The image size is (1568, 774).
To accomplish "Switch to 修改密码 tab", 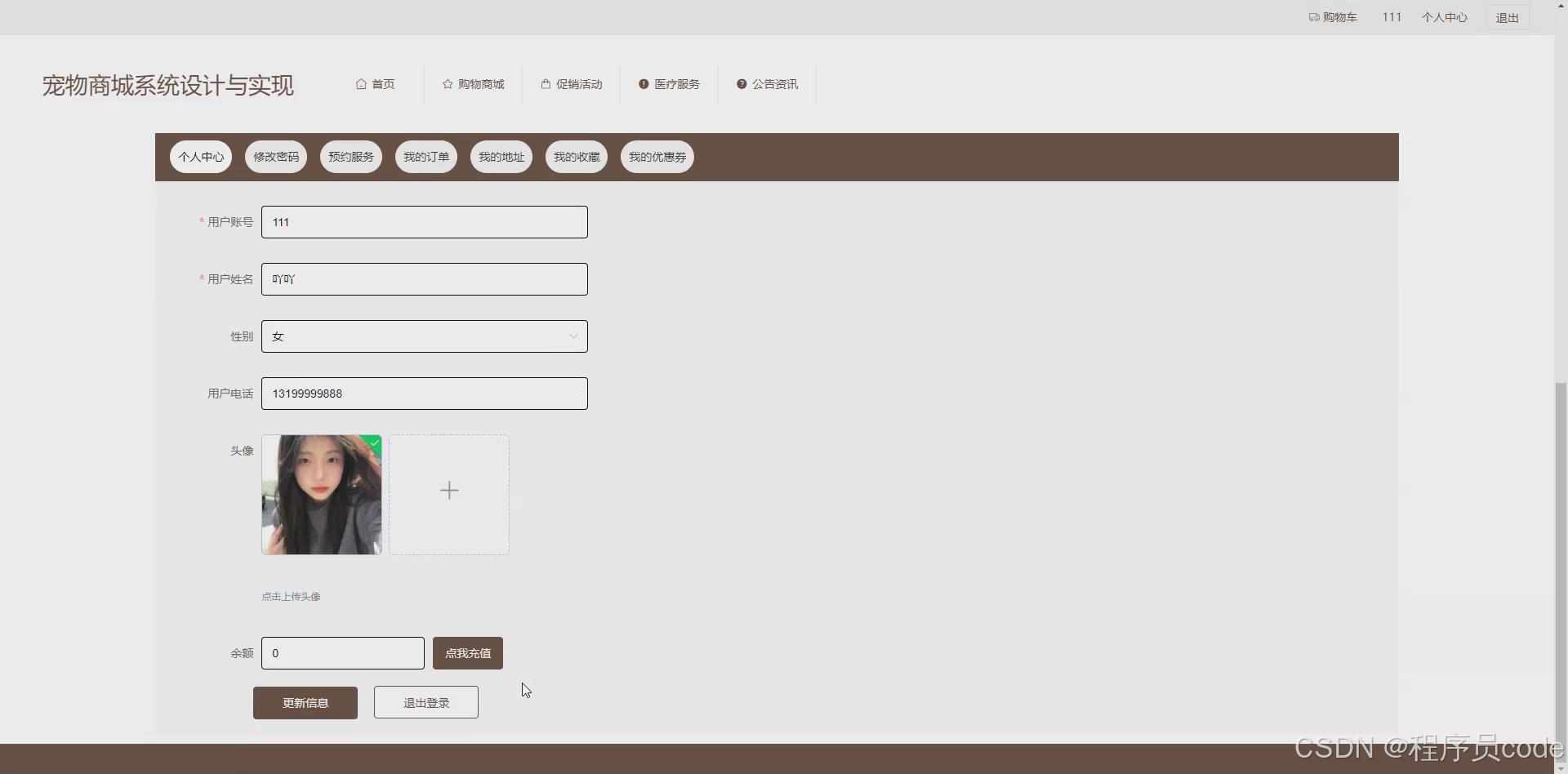I will (x=276, y=157).
